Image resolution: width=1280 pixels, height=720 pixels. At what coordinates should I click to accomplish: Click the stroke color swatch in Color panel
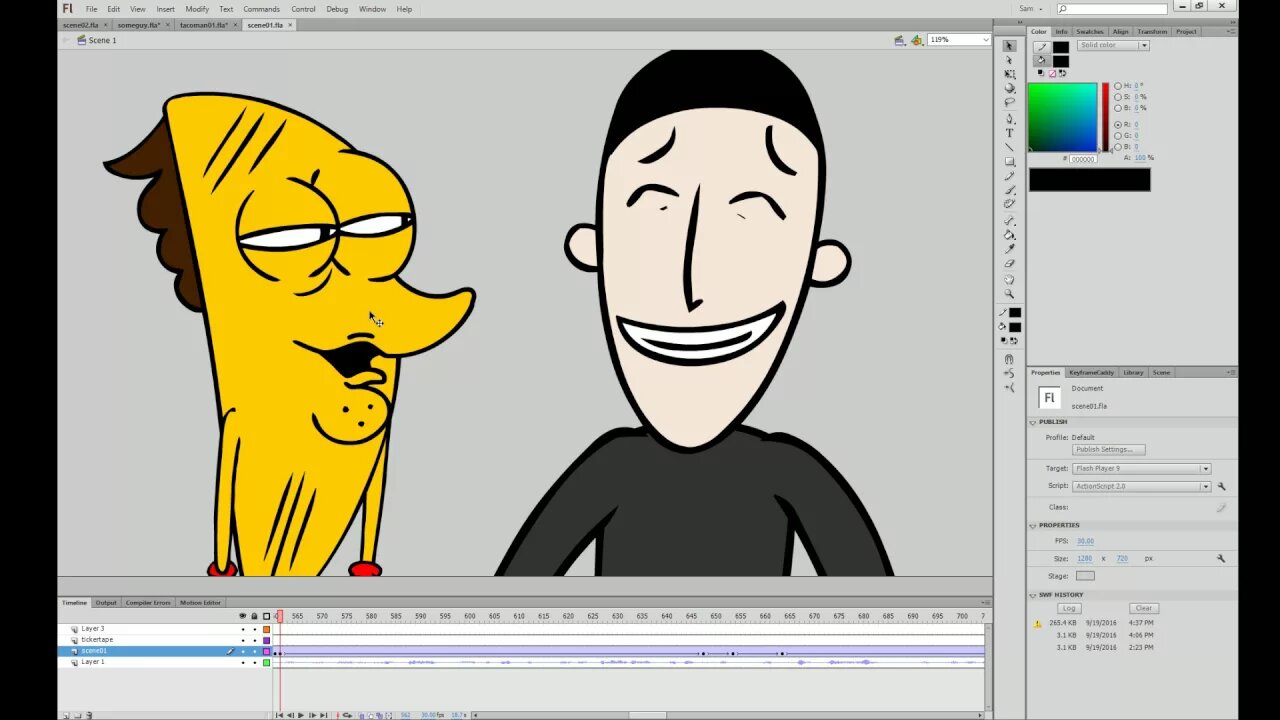click(1060, 47)
